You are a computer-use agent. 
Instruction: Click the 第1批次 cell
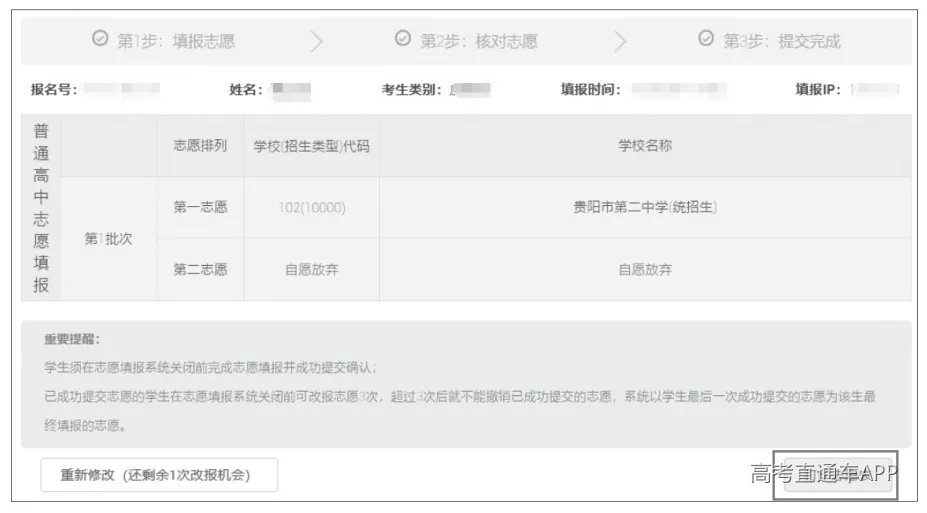108,239
